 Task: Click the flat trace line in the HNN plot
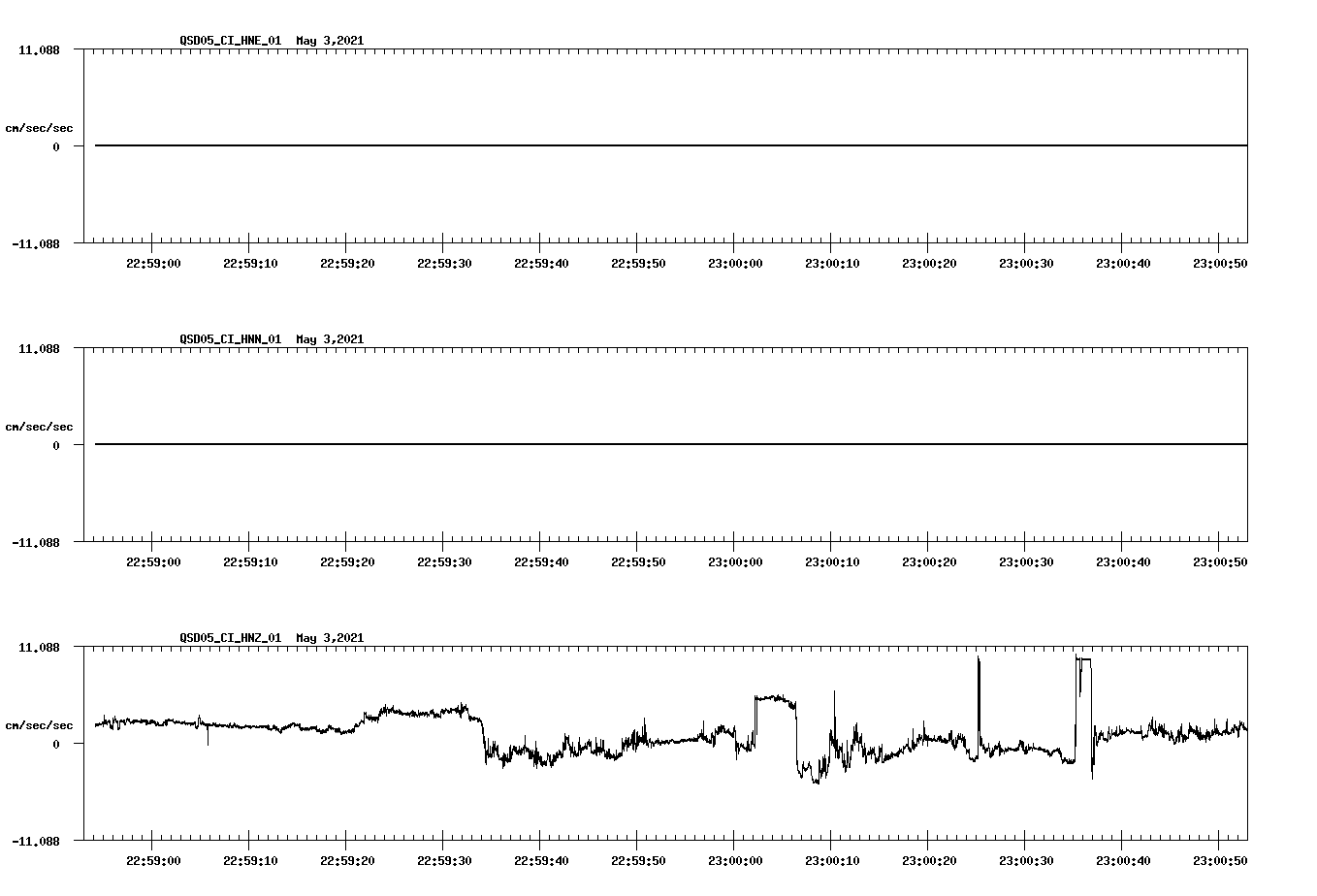[582, 444]
